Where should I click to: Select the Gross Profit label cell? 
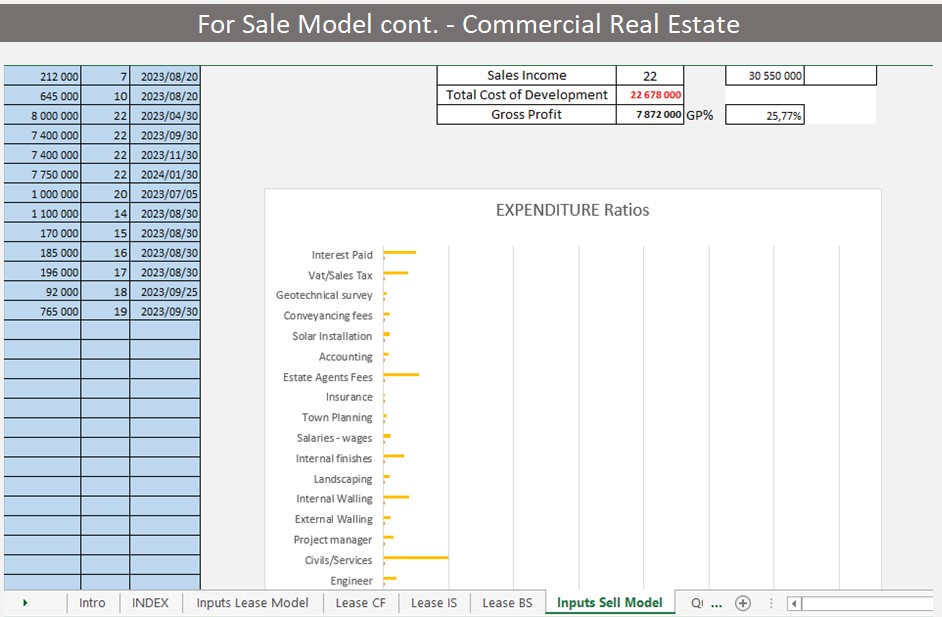(x=526, y=115)
